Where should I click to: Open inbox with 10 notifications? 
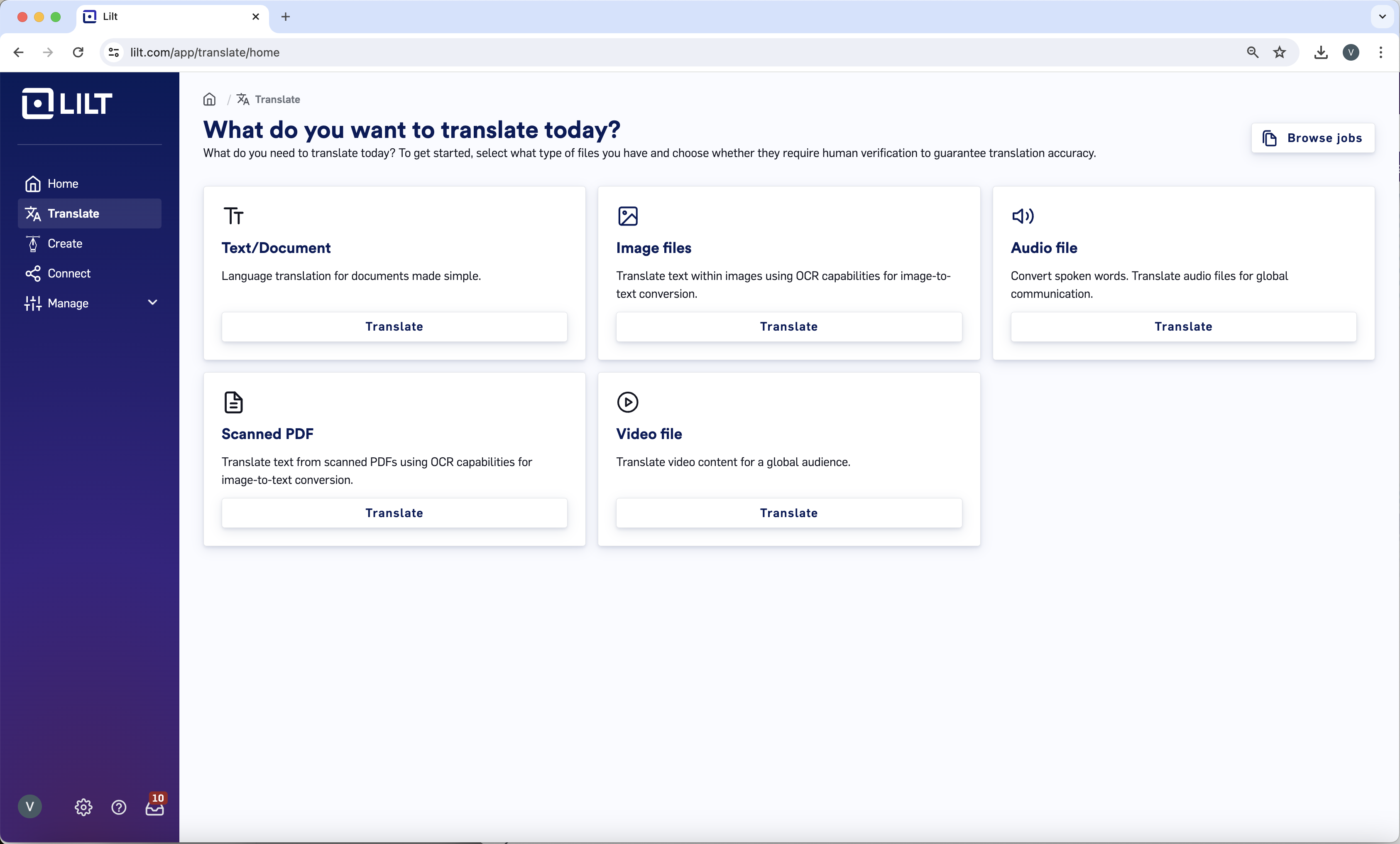pos(154,805)
